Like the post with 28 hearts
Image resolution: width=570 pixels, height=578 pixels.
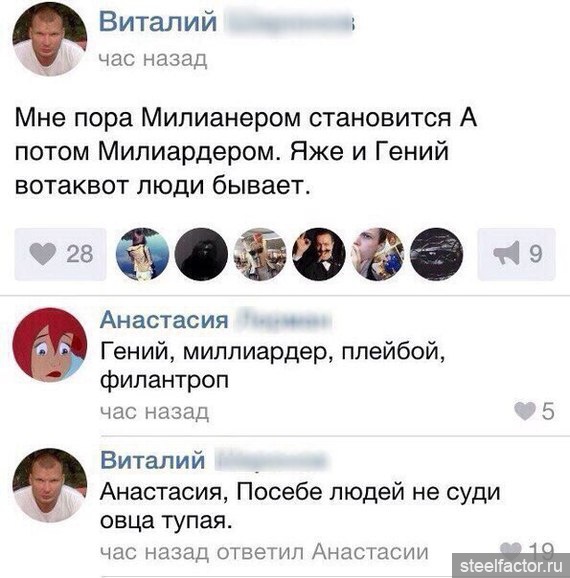(60, 254)
